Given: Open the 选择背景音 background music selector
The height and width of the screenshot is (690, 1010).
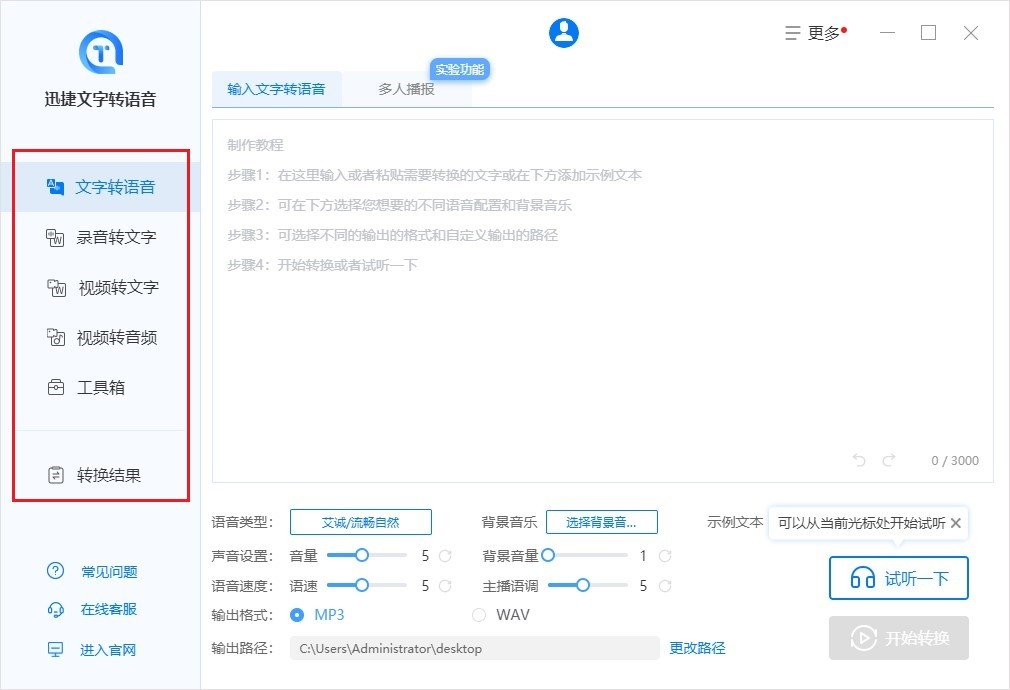Looking at the screenshot, I should 602,522.
